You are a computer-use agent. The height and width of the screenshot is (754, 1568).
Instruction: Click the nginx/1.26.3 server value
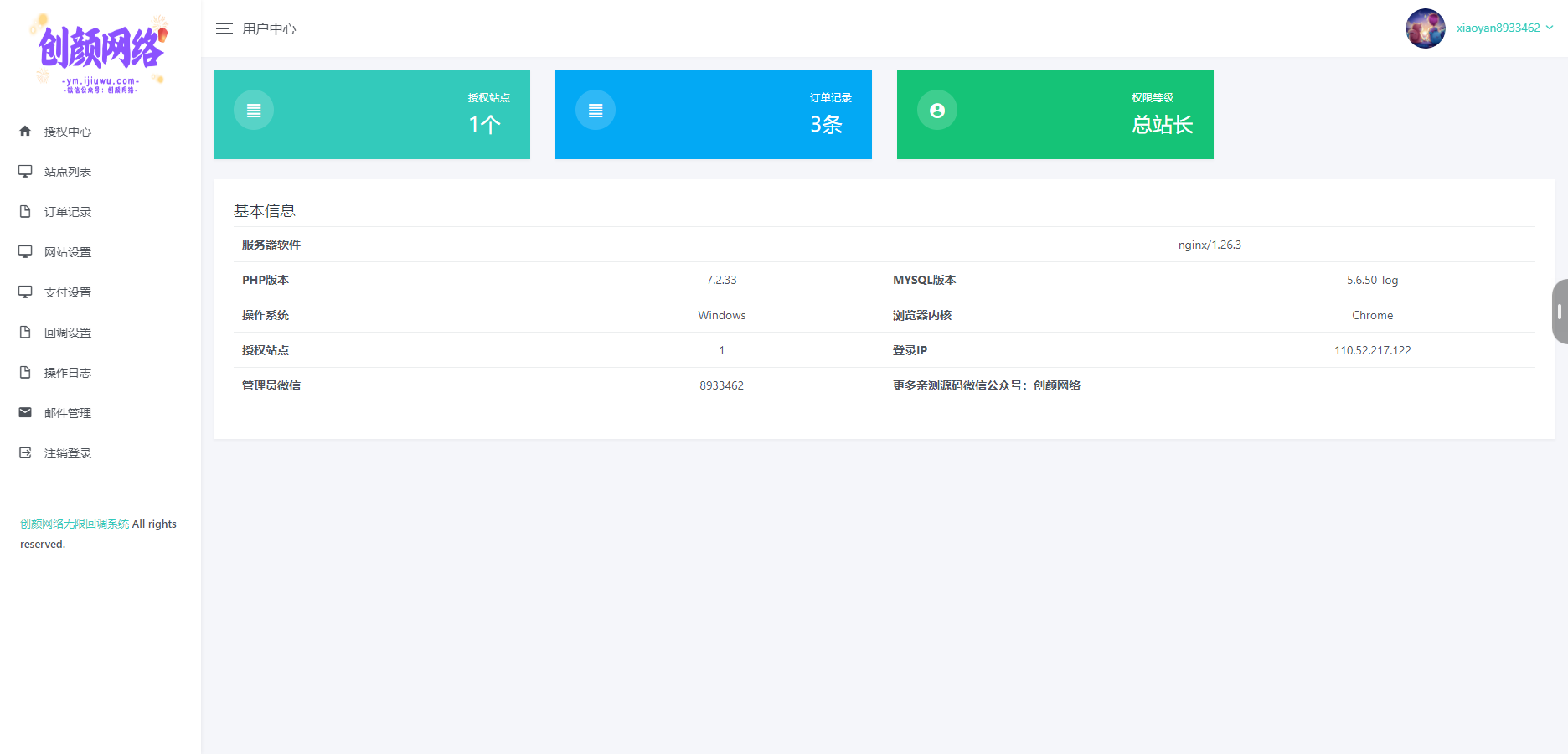(x=1210, y=245)
